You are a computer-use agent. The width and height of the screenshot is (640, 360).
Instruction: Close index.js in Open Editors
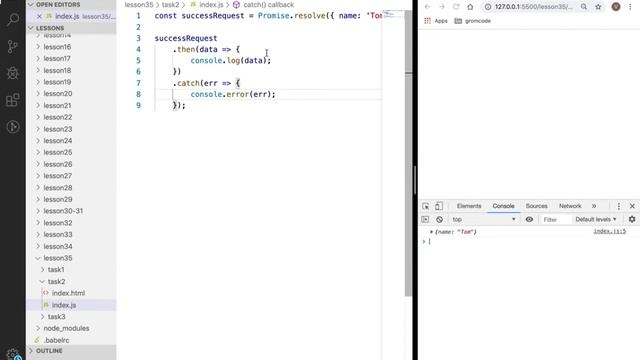point(39,16)
